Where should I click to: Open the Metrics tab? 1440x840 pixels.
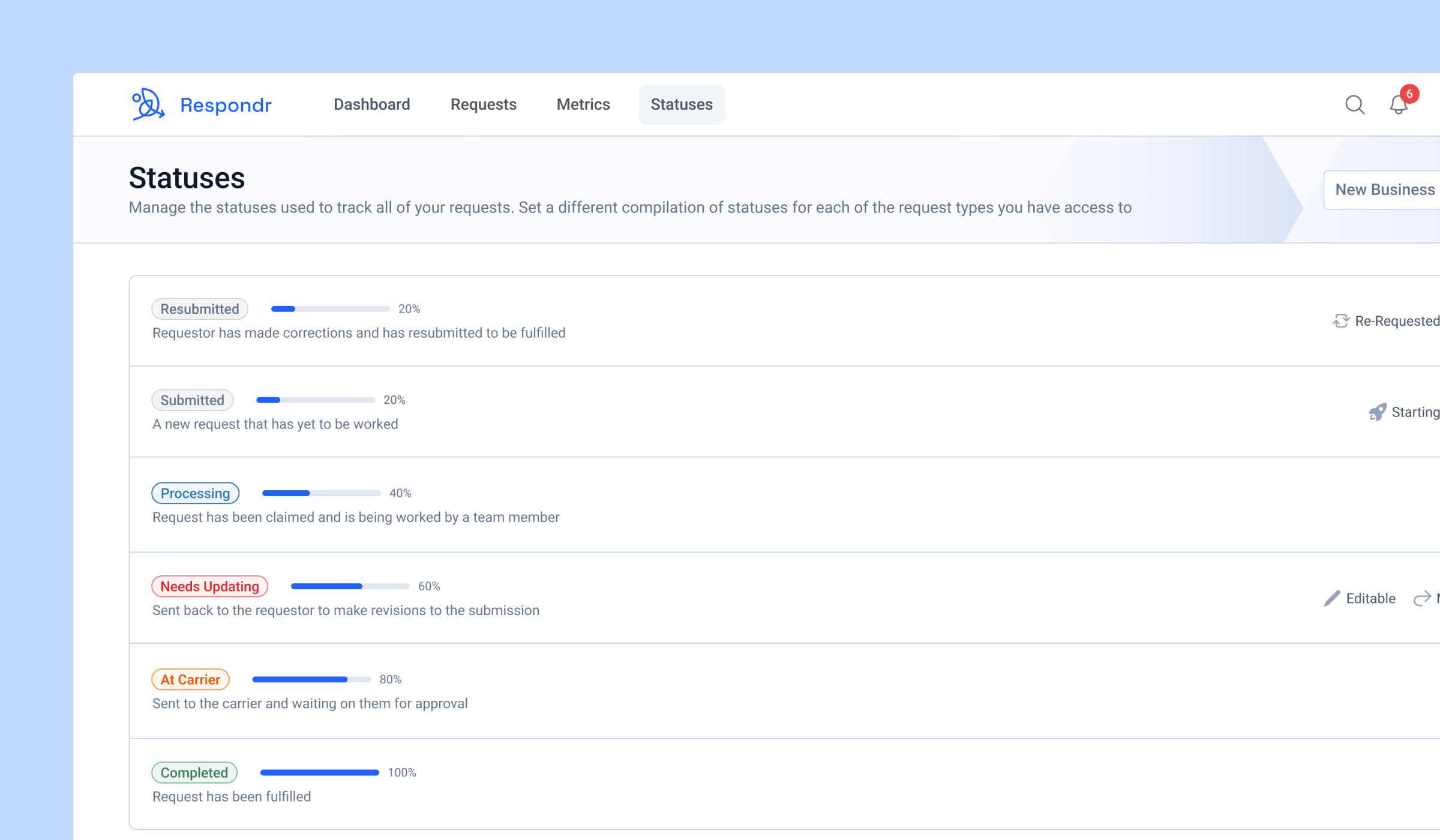tap(583, 104)
